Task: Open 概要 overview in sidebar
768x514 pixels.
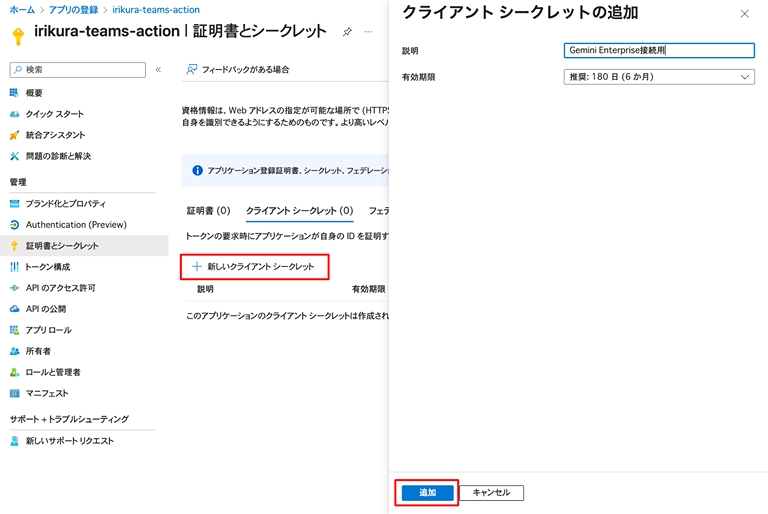Action: click(x=34, y=93)
